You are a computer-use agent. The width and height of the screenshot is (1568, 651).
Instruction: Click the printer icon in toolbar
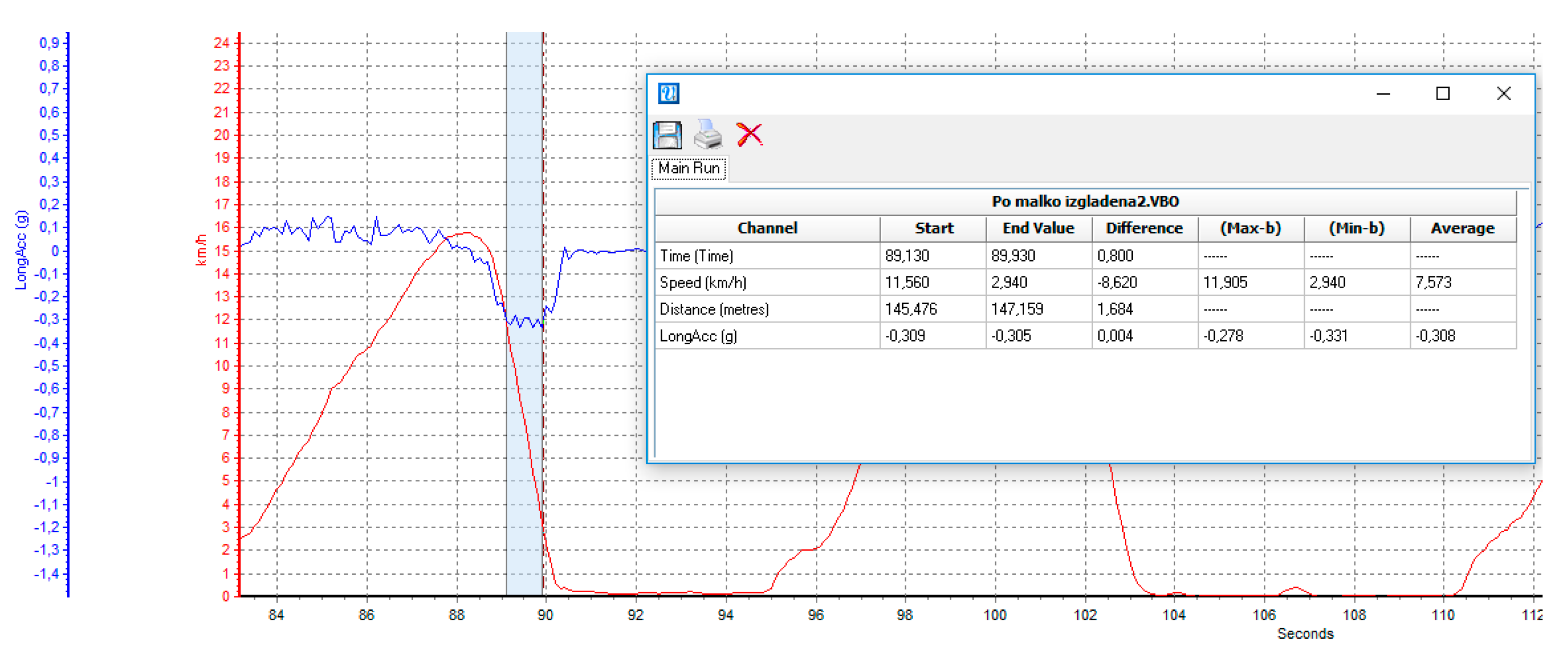pyautogui.click(x=708, y=135)
